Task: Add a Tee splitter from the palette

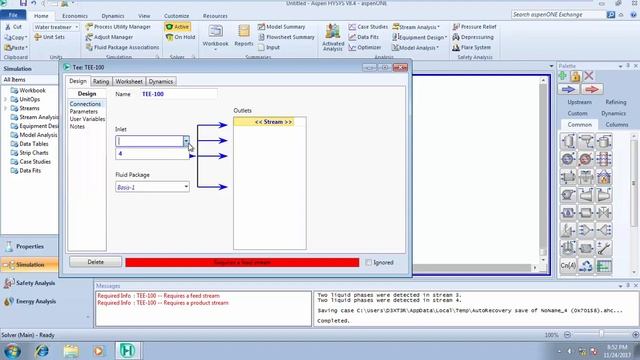Action: [x=604, y=230]
